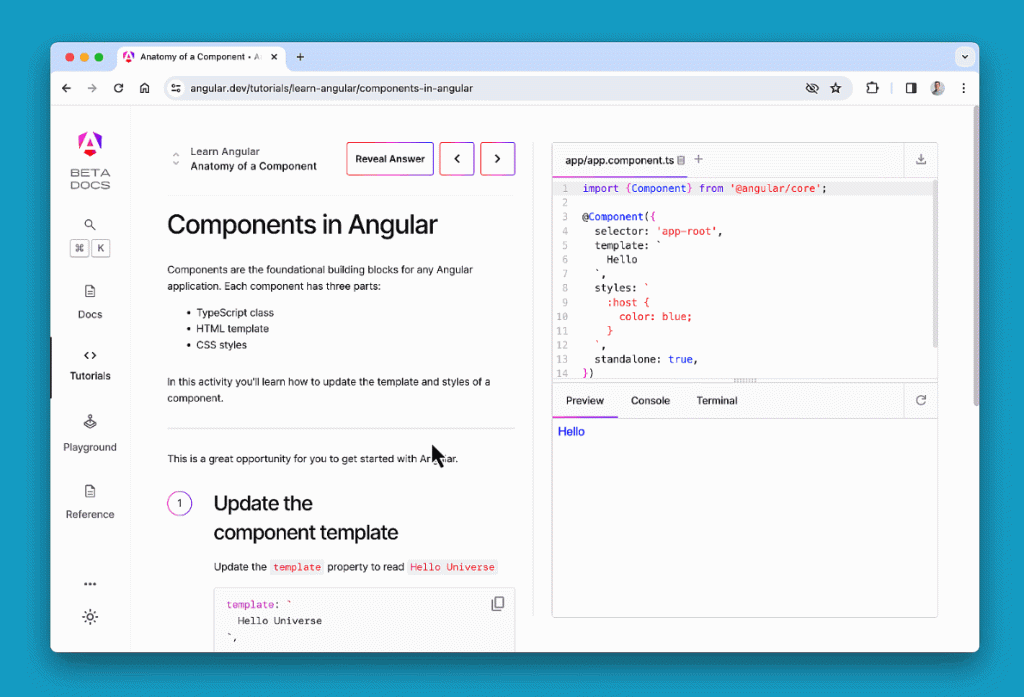Click the Command key search shortcut badge
Screen dimensions: 1024x697
click(79, 248)
